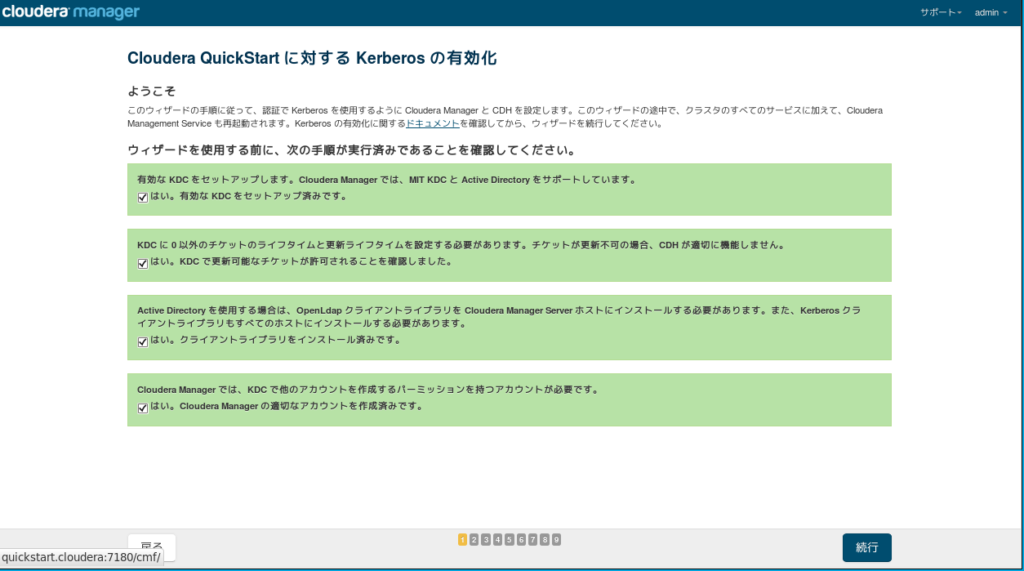Click the 戻る back button
1024x571 pixels.
click(x=152, y=546)
